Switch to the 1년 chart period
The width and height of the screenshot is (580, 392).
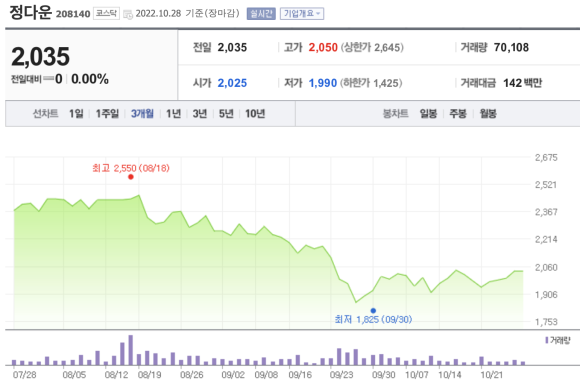(x=173, y=114)
